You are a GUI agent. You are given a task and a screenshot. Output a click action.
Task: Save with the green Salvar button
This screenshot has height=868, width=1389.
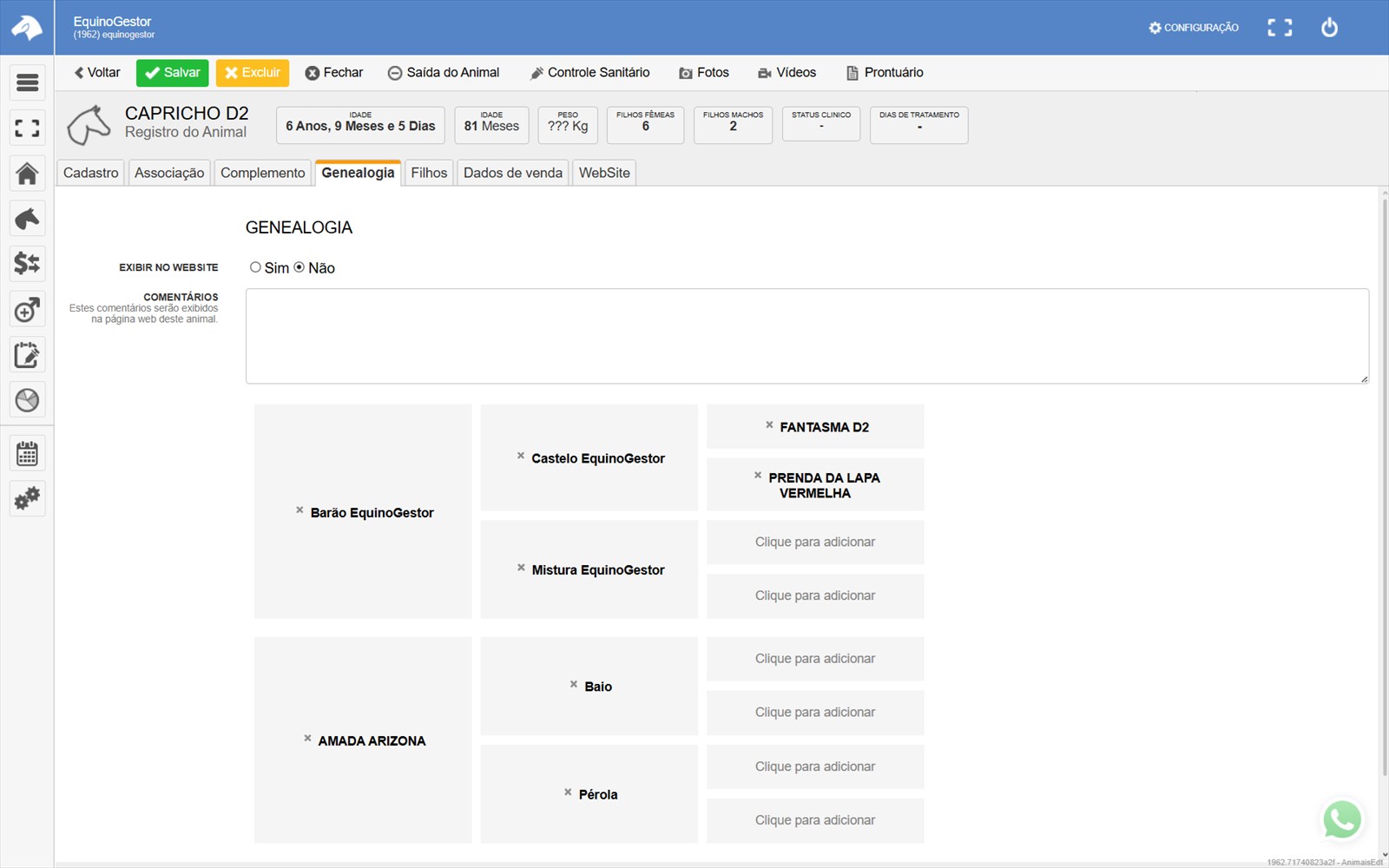tap(172, 73)
